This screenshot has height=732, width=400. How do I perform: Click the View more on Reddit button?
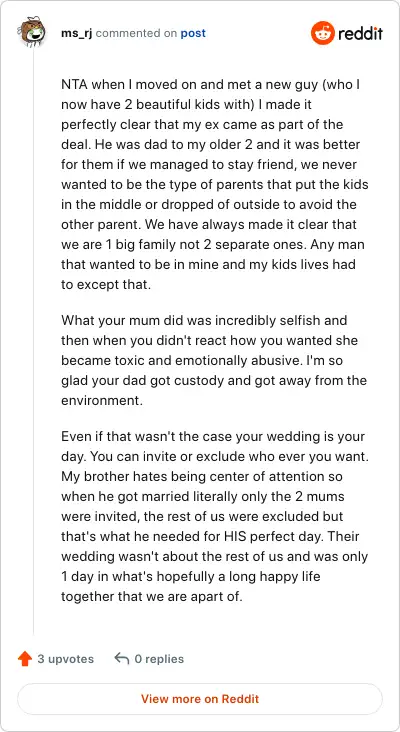pos(200,699)
